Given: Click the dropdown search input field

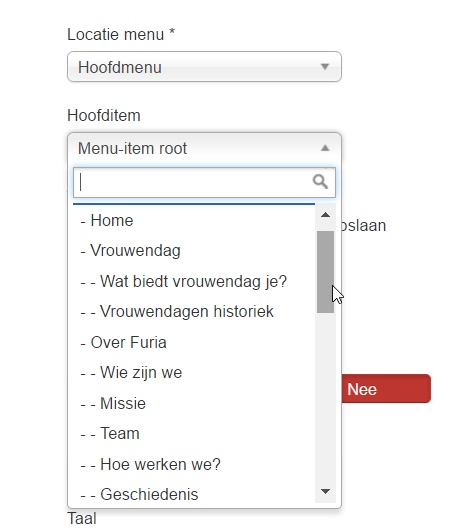Looking at the screenshot, I should (x=204, y=182).
